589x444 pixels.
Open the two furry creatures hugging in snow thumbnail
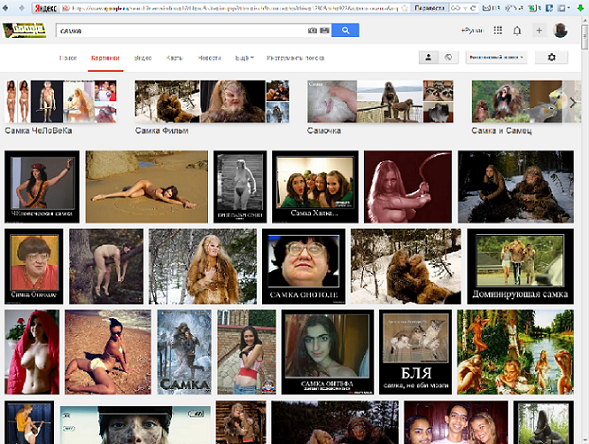click(x=406, y=266)
